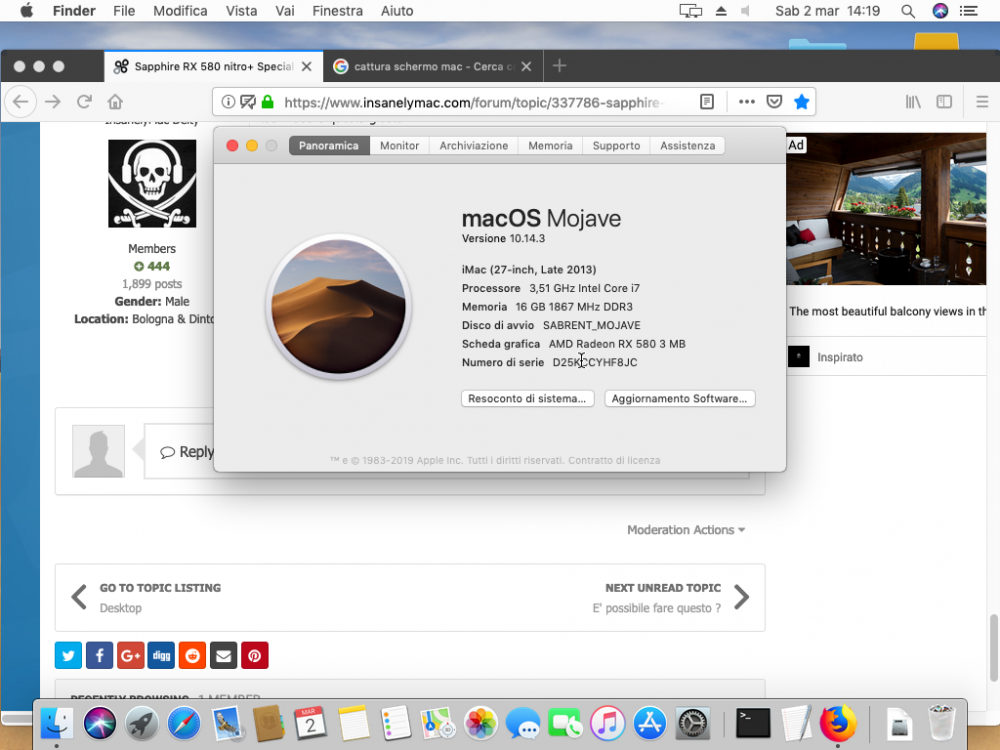Open System Preferences from the Dock
The width and height of the screenshot is (1000, 750).
click(692, 724)
